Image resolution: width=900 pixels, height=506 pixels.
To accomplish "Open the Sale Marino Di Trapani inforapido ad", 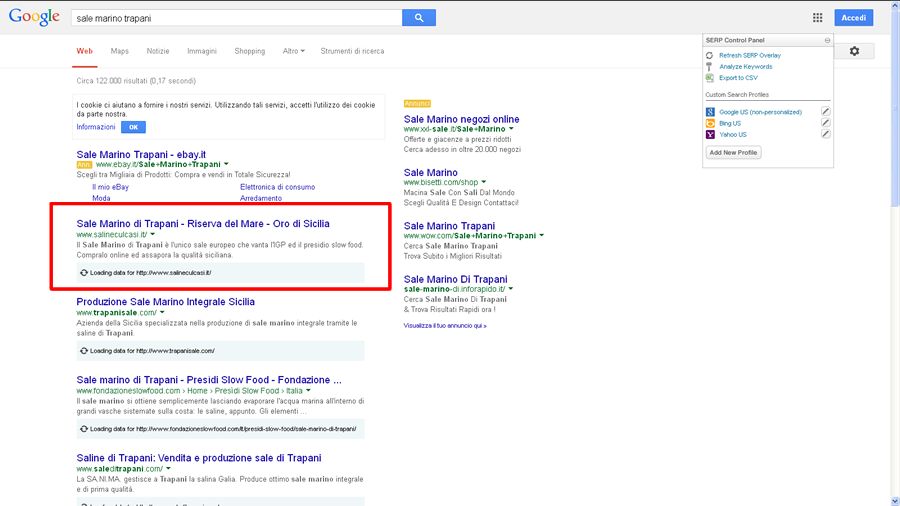I will 456,279.
